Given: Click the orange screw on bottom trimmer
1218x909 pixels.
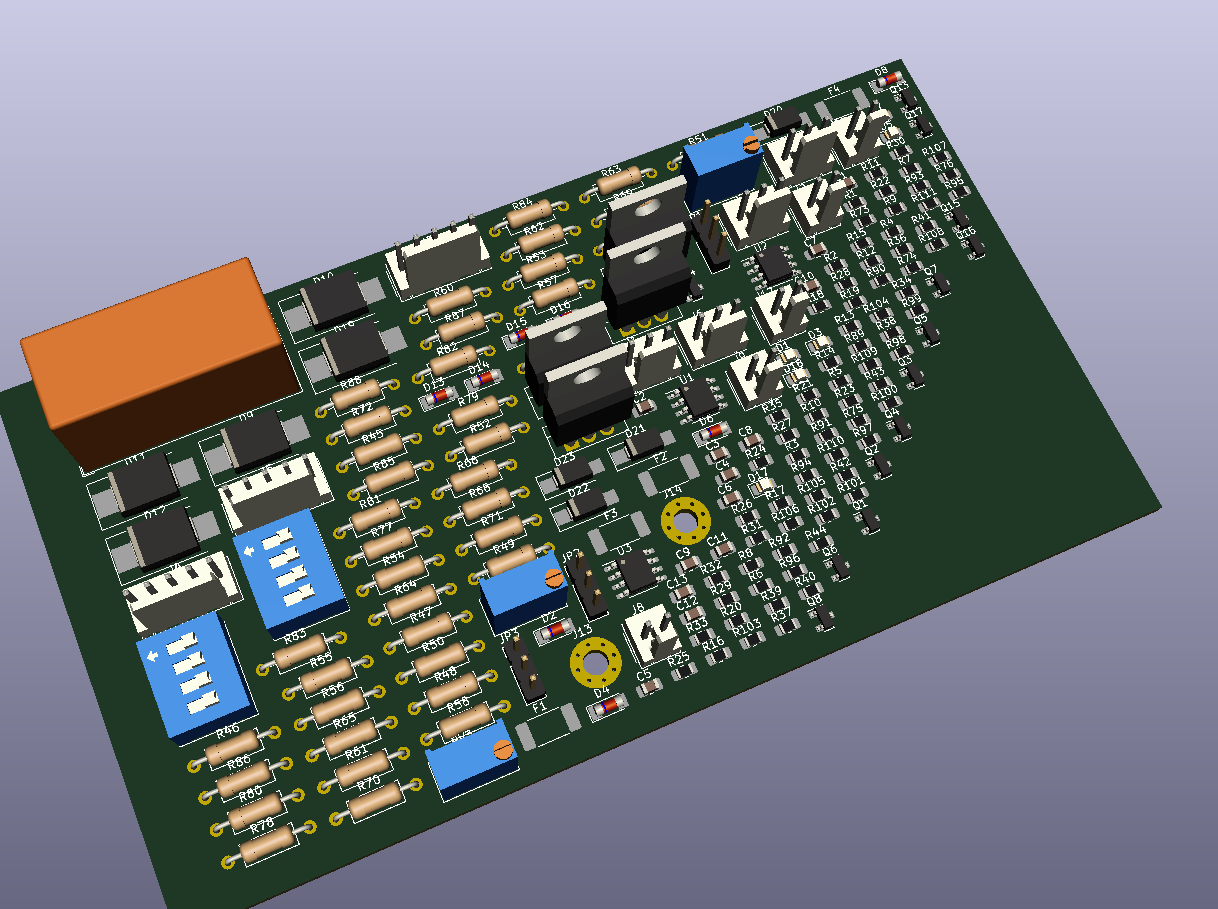Looking at the screenshot, I should (503, 748).
